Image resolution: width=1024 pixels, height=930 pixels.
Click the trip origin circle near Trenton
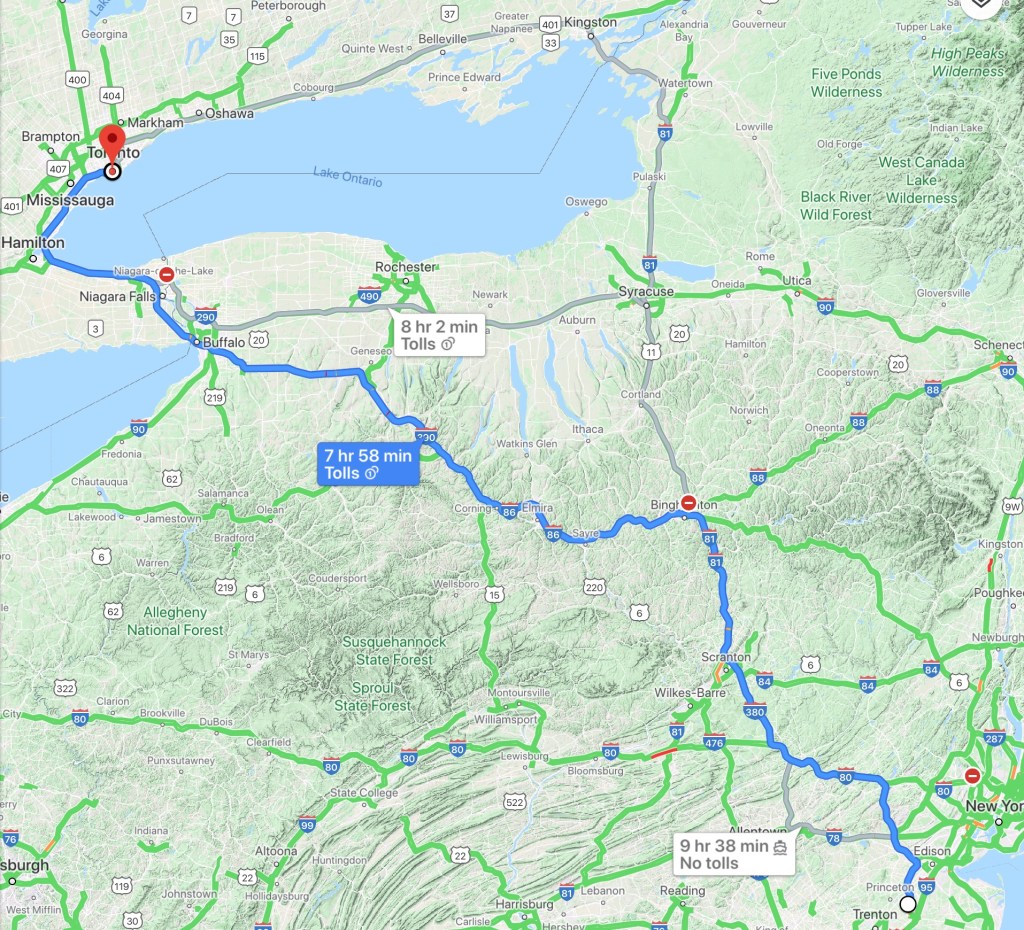(908, 904)
